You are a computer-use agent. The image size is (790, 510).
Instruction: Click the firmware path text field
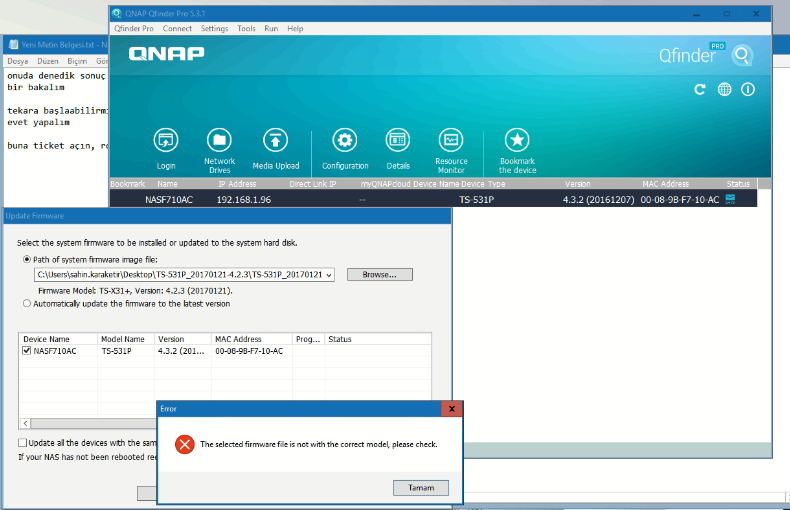click(180, 275)
